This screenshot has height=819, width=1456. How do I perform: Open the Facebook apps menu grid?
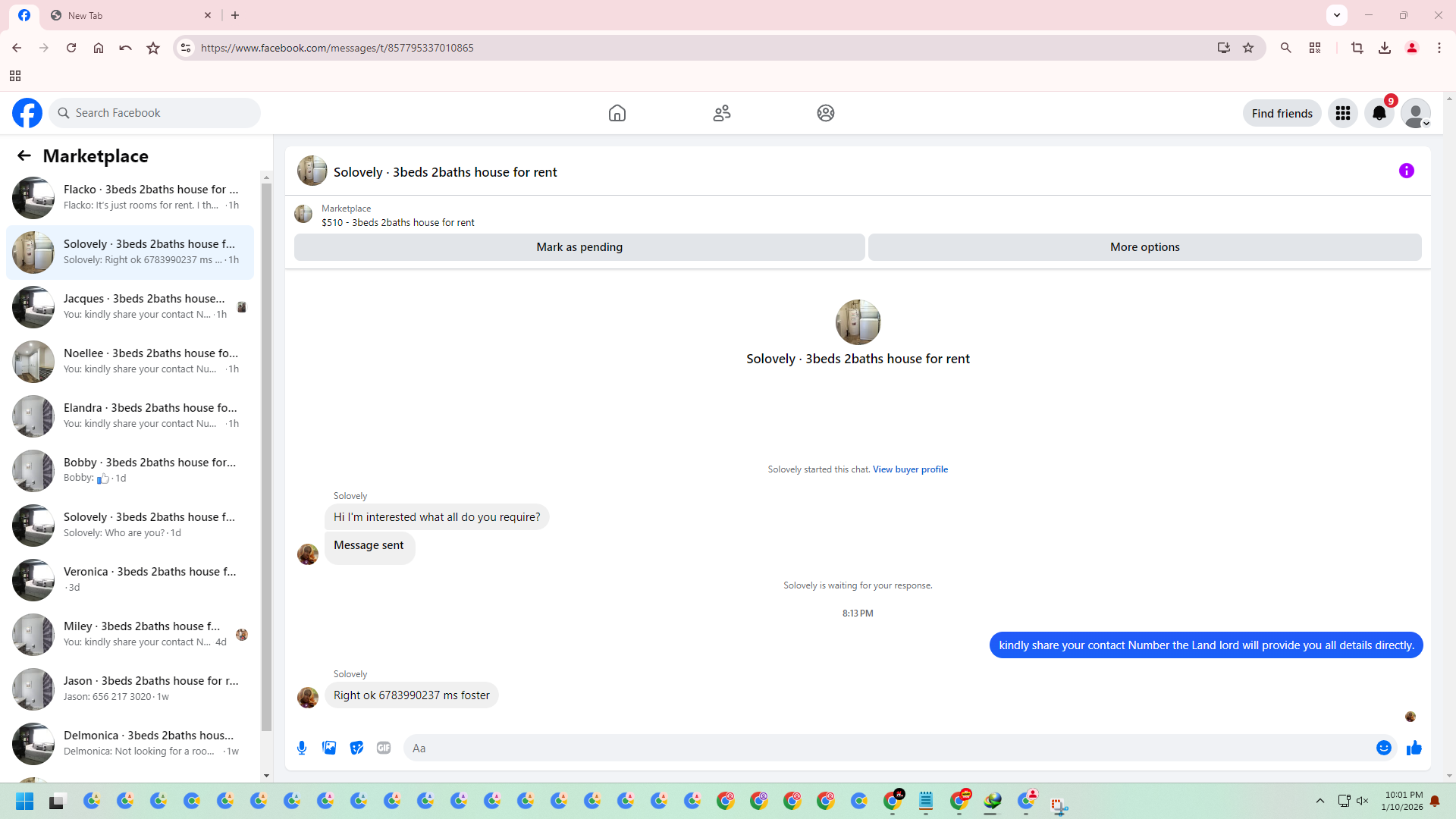[x=1342, y=113]
